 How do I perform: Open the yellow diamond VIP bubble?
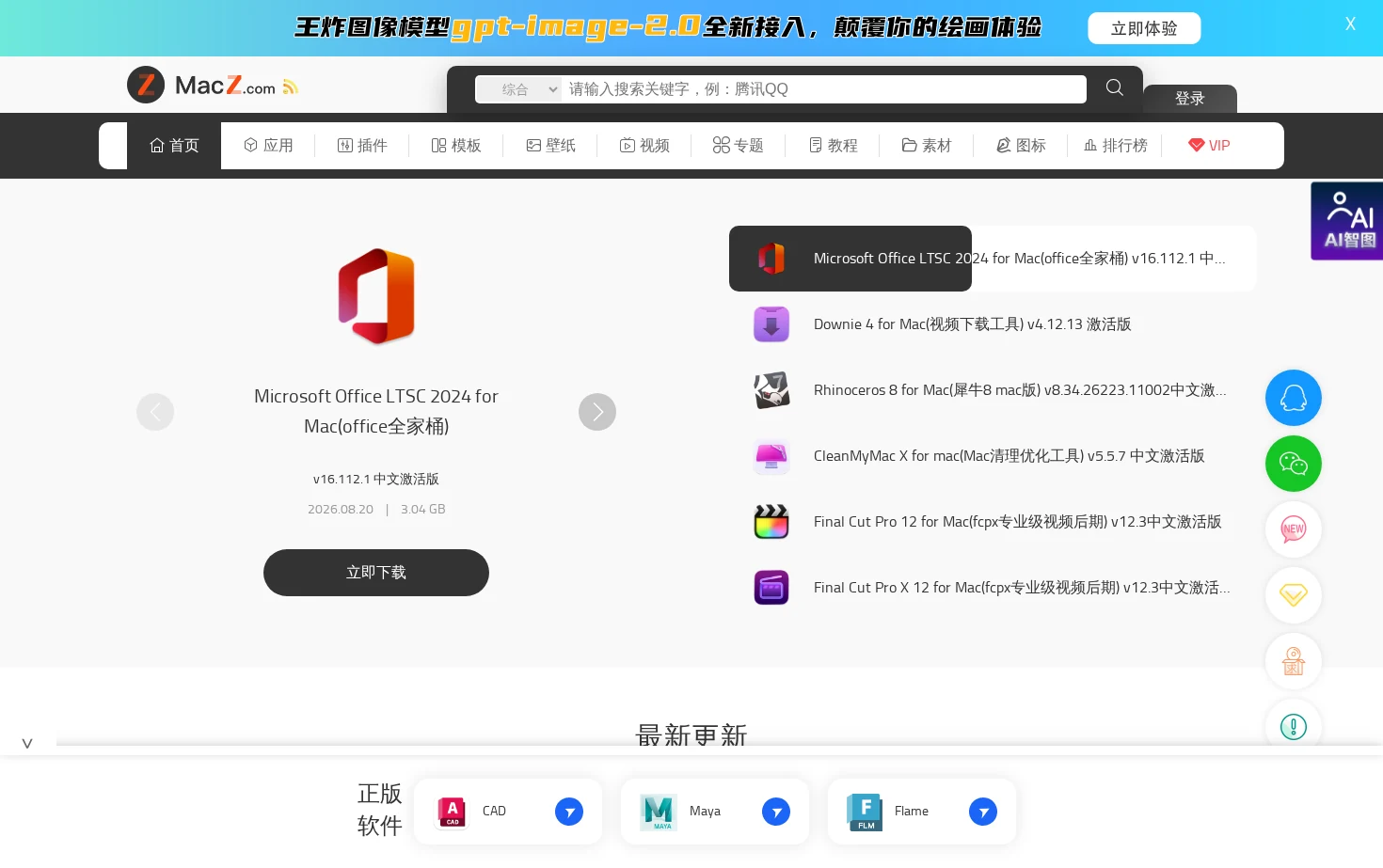coord(1294,595)
